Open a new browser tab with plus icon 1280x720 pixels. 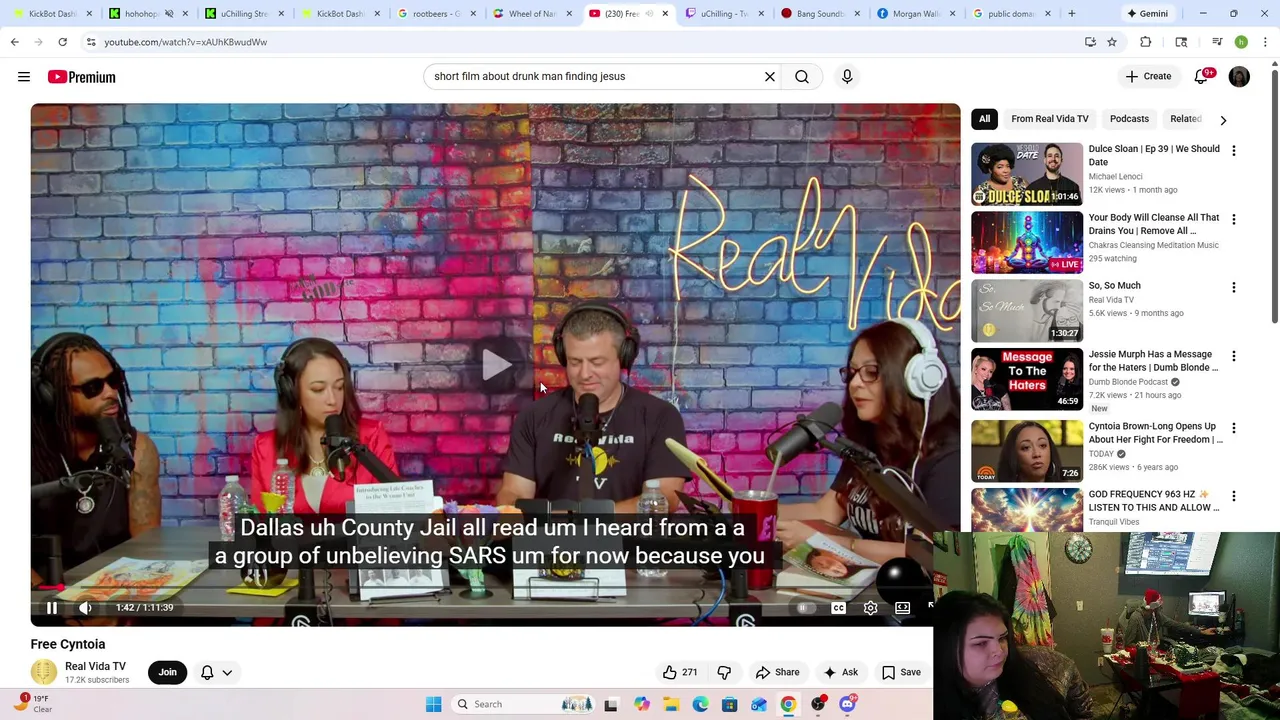click(x=1072, y=13)
